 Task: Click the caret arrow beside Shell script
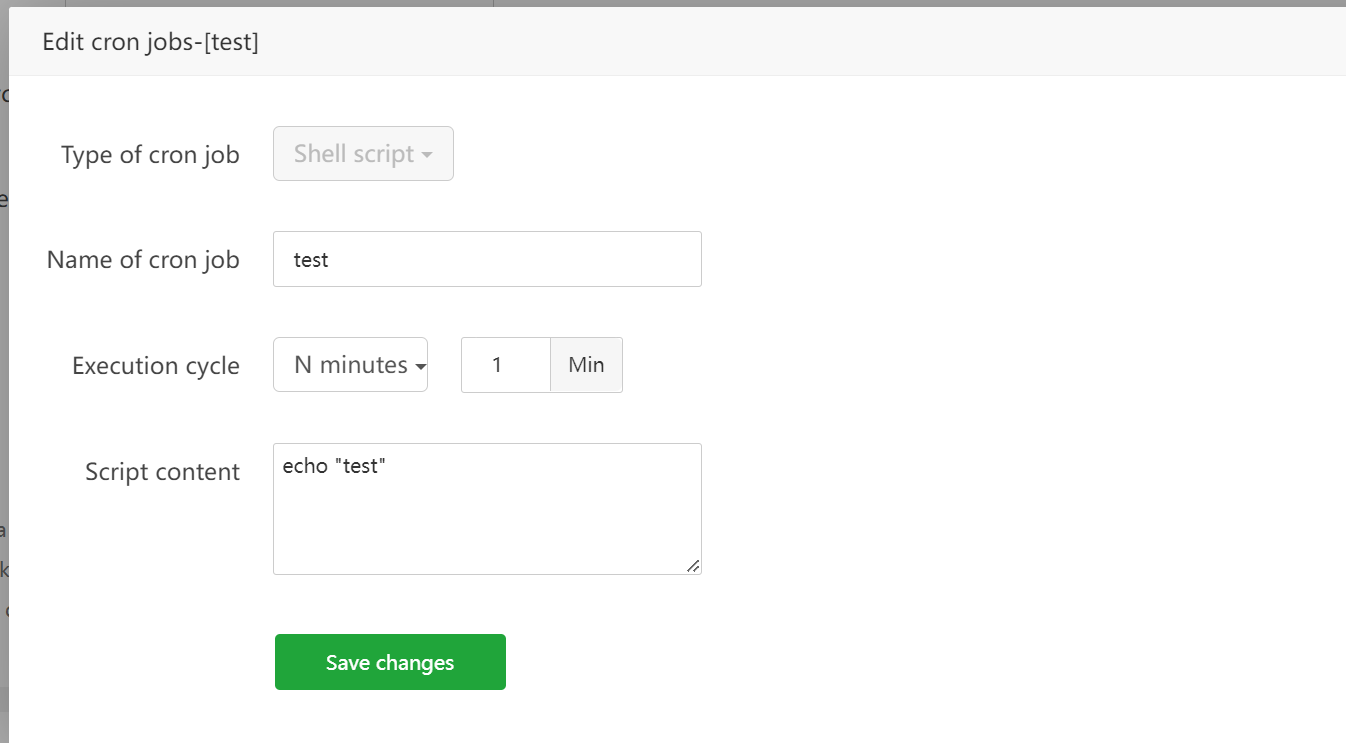coord(427,155)
